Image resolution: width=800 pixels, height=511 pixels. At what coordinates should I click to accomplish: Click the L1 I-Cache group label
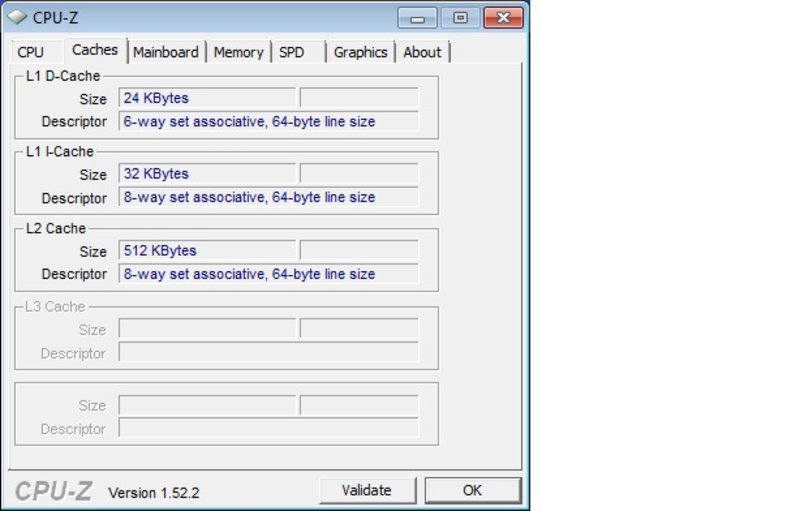60,151
